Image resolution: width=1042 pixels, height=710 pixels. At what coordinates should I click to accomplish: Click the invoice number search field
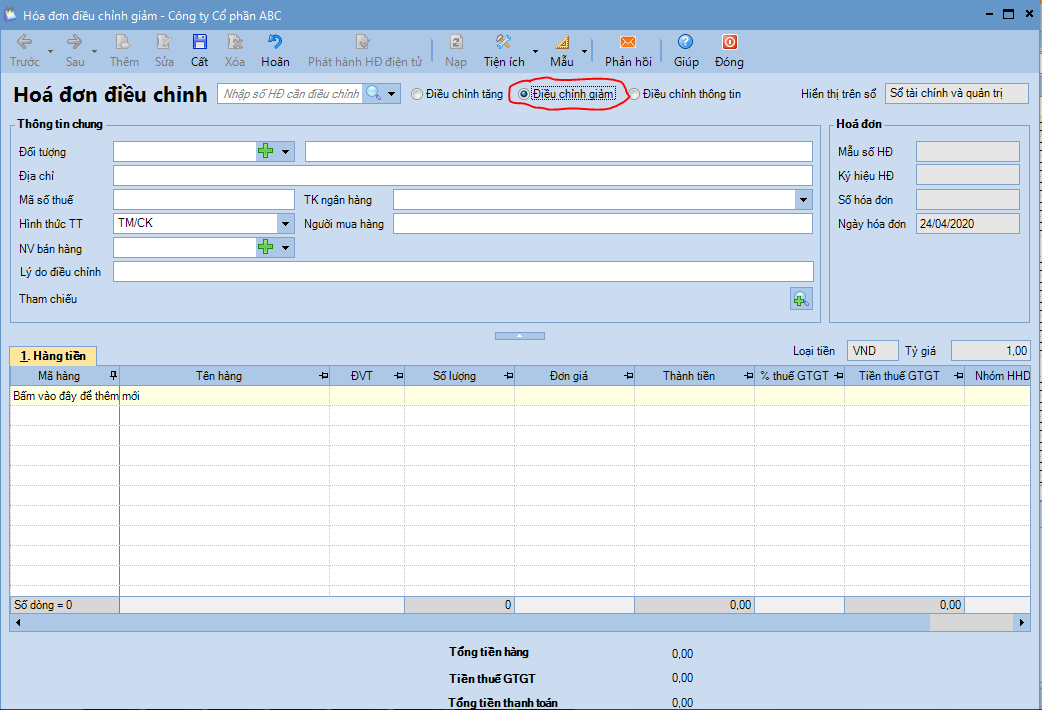click(x=292, y=94)
